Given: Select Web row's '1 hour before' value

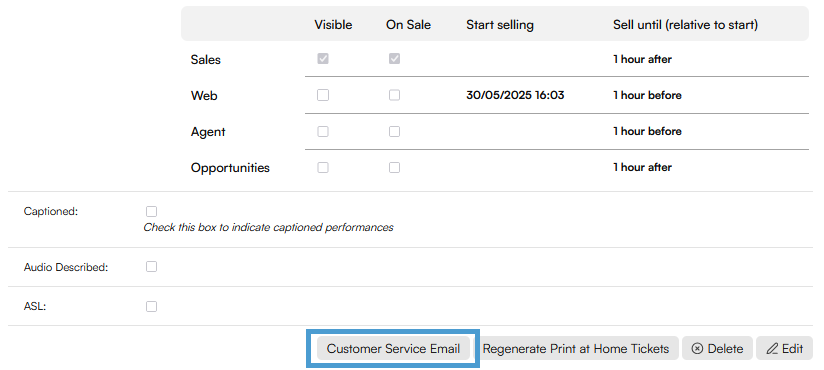Looking at the screenshot, I should 647,95.
